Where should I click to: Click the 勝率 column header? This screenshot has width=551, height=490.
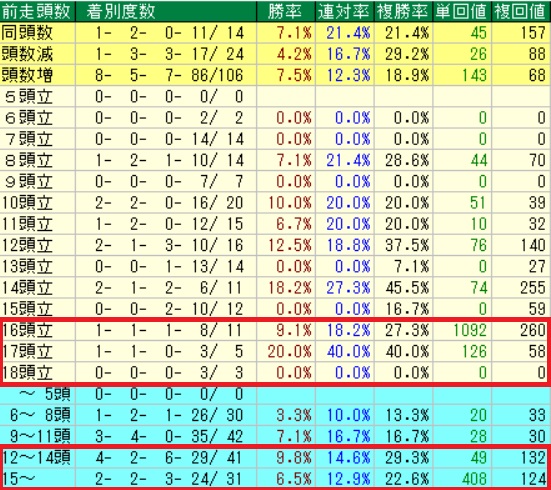click(285, 12)
